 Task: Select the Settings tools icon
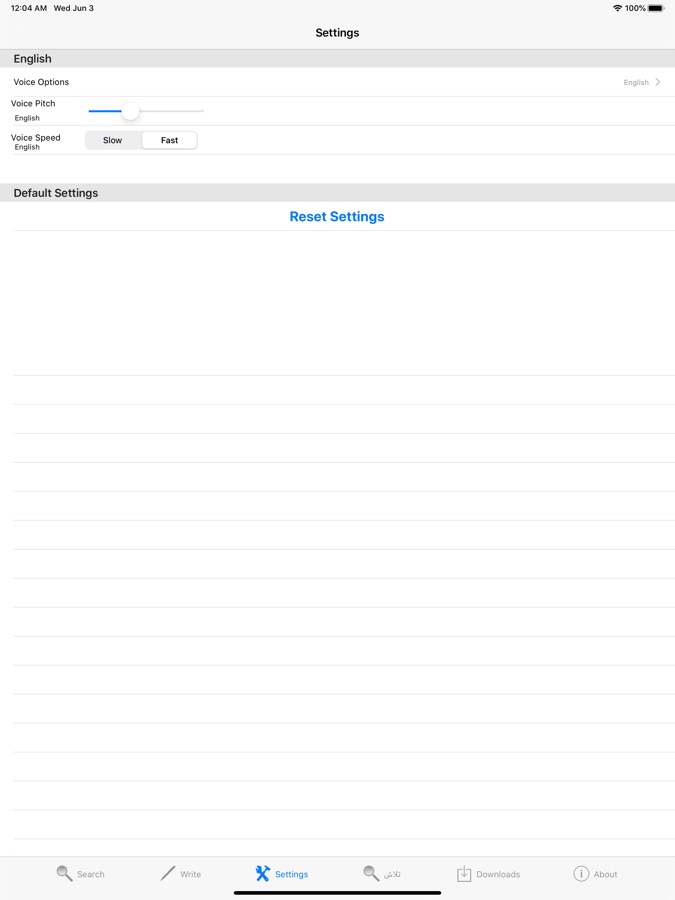pos(262,873)
